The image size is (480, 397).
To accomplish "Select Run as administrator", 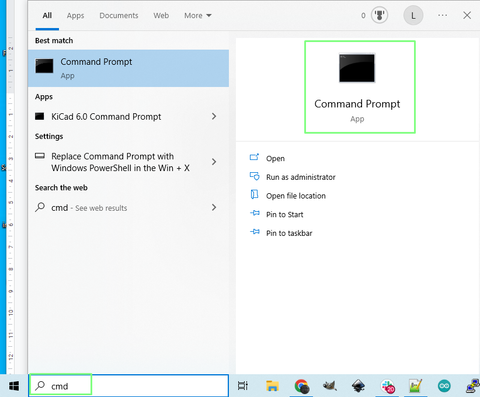I will point(300,177).
